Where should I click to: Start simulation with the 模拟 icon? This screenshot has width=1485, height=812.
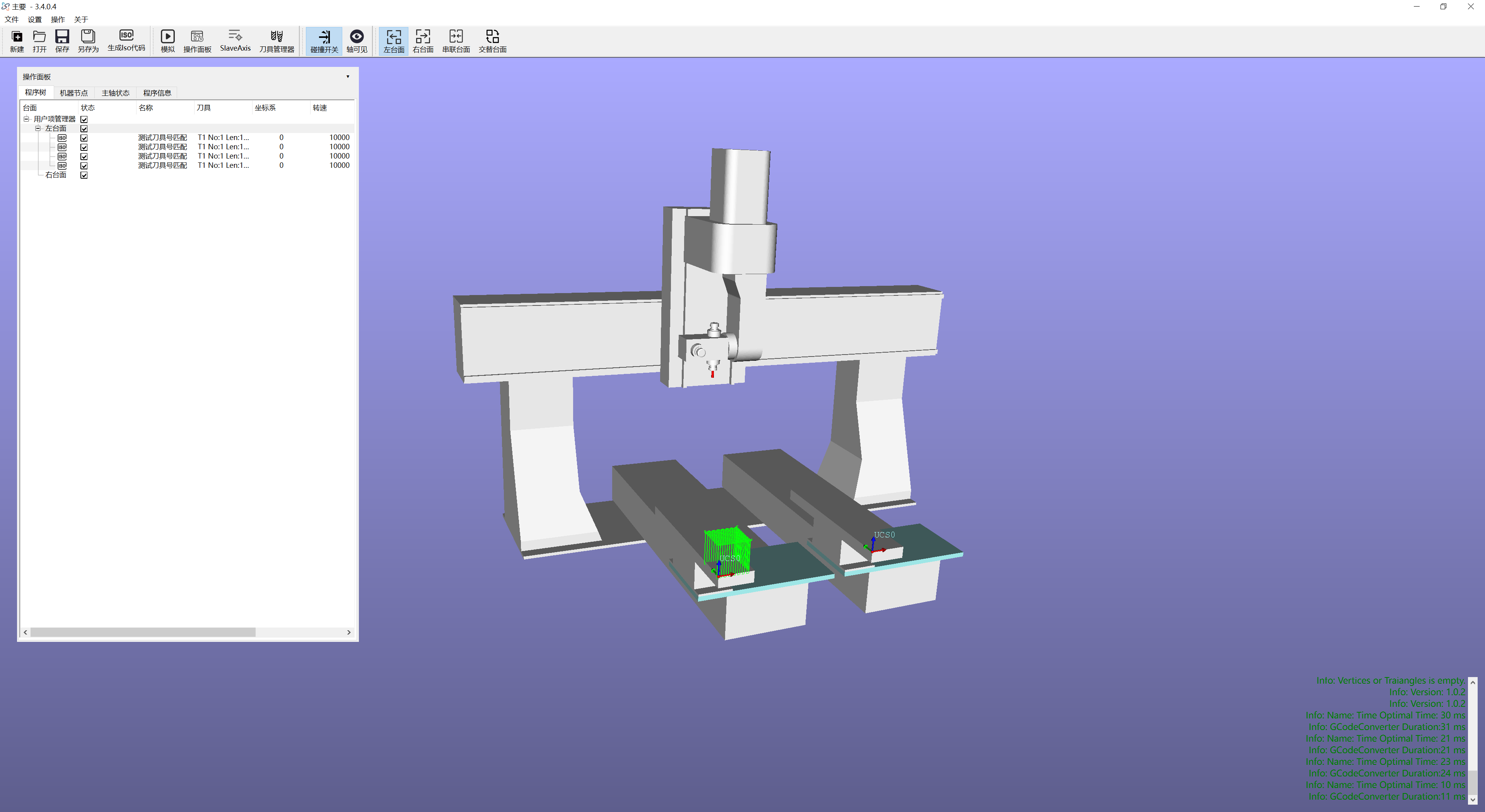167,40
